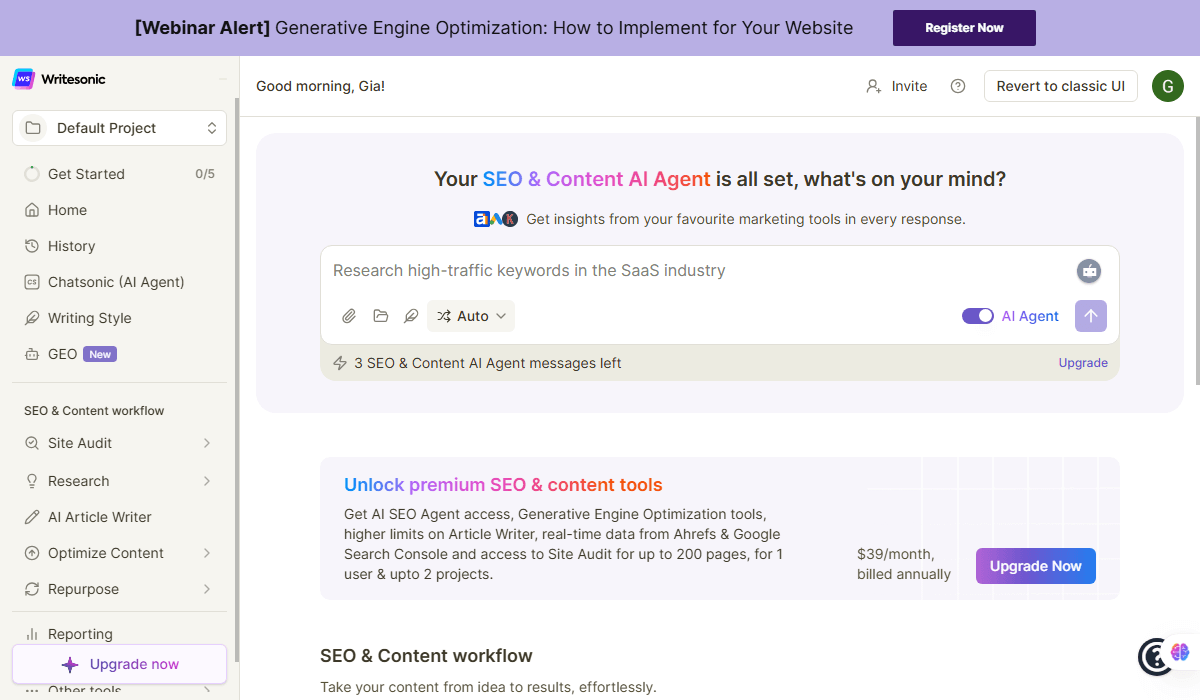Viewport: 1200px width, 700px height.
Task: Click the main page vertical scrollbar
Action: click(x=1197, y=250)
